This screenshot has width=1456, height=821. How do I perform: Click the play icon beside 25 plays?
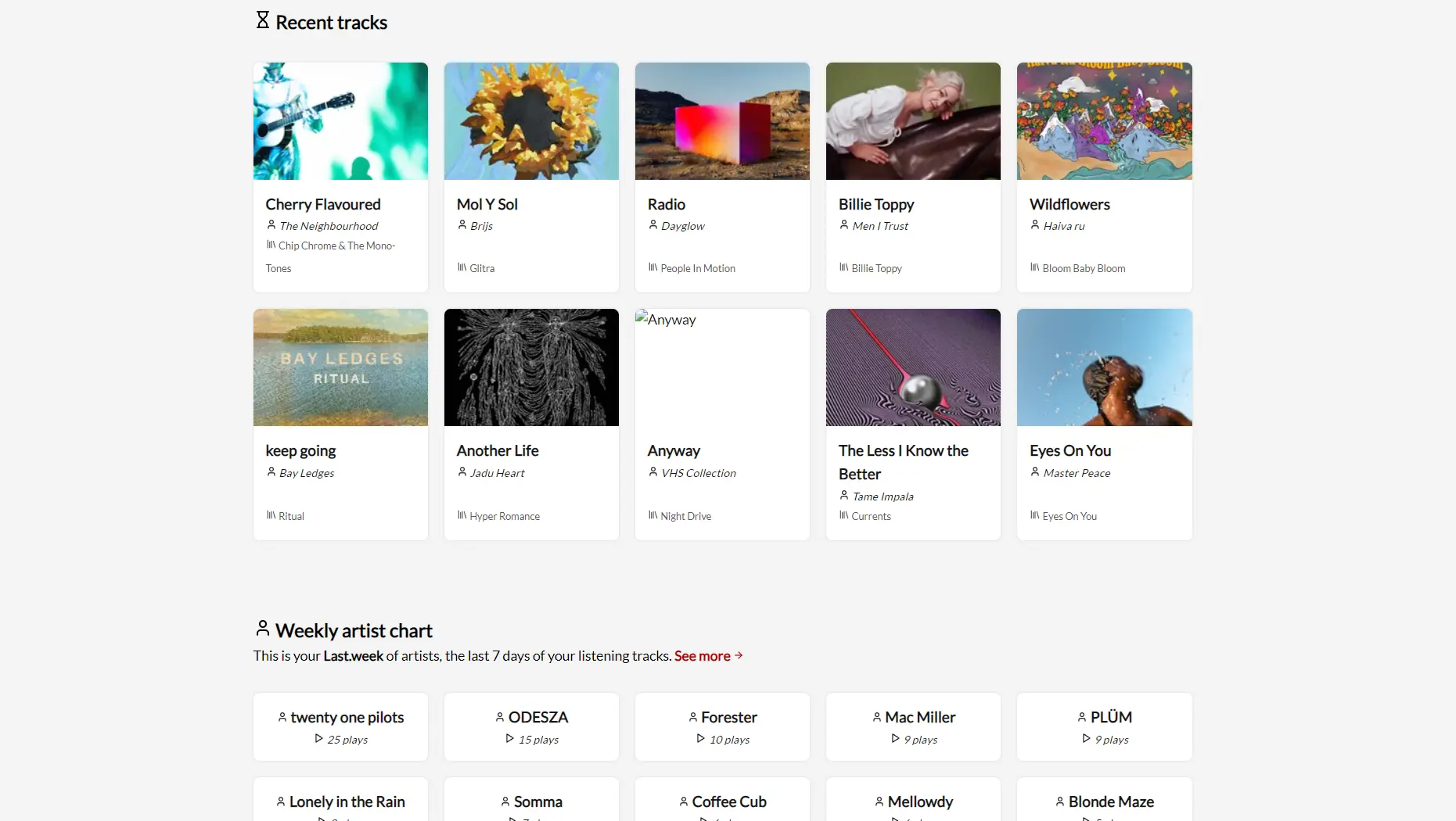pos(318,739)
